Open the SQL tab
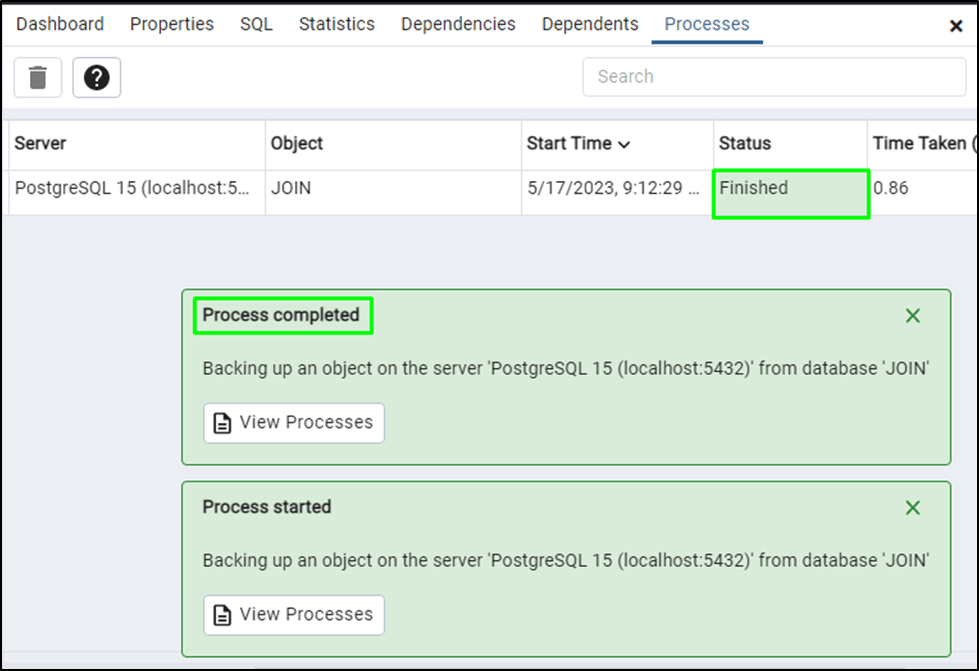The width and height of the screenshot is (979, 671). pyautogui.click(x=256, y=24)
